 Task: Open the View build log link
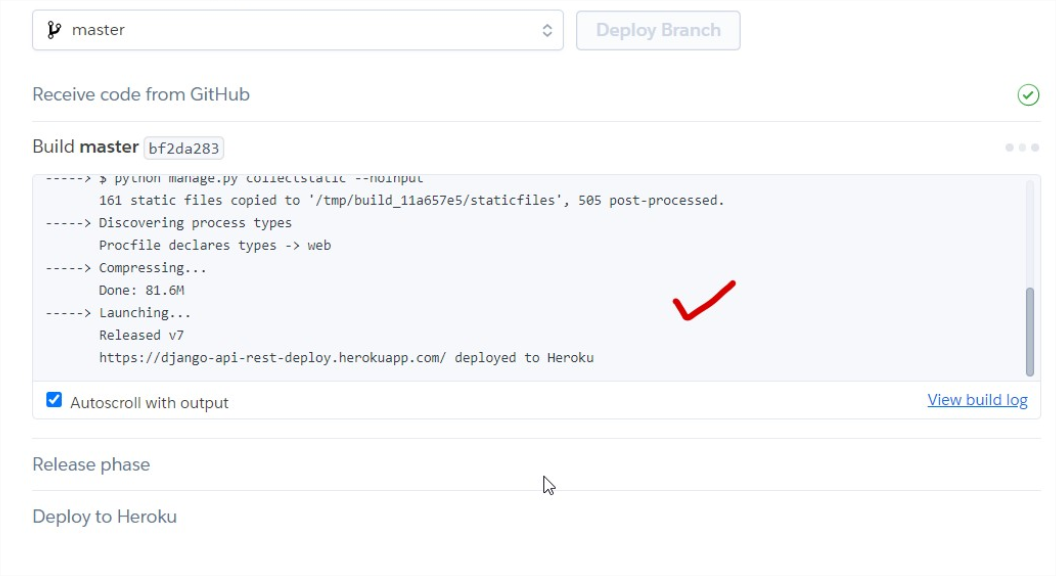tap(977, 400)
